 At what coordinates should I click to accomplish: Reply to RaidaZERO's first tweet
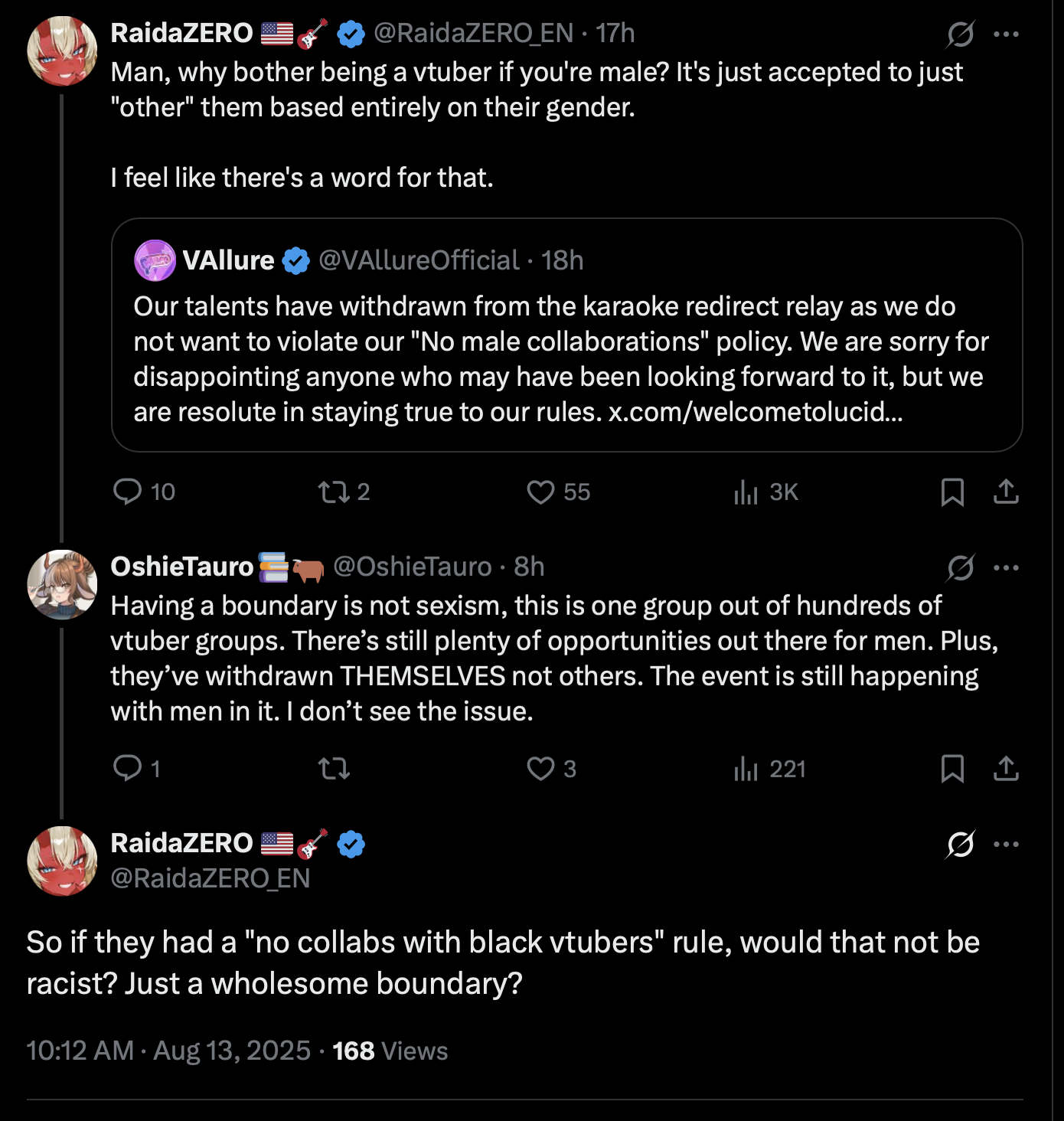pos(127,492)
